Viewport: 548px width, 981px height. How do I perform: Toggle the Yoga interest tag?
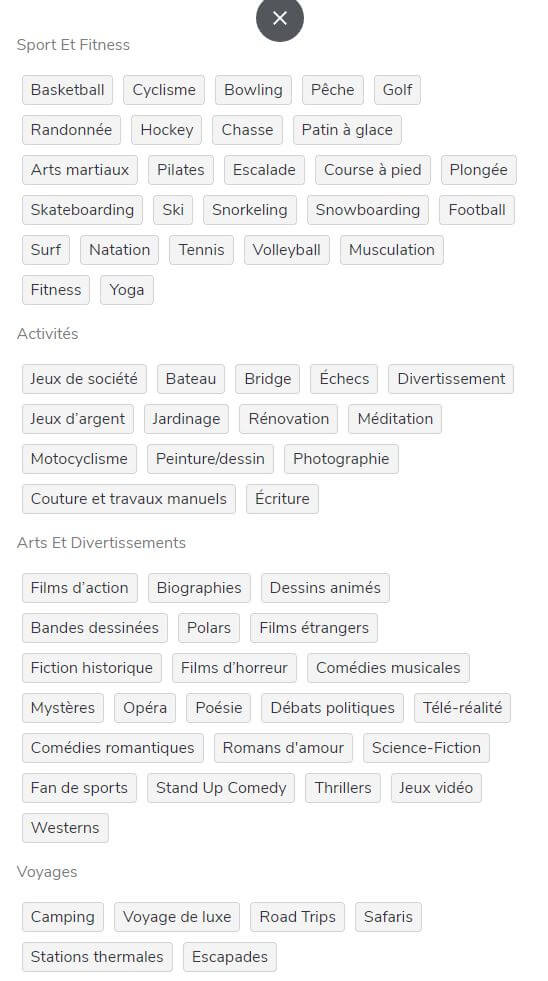click(126, 290)
